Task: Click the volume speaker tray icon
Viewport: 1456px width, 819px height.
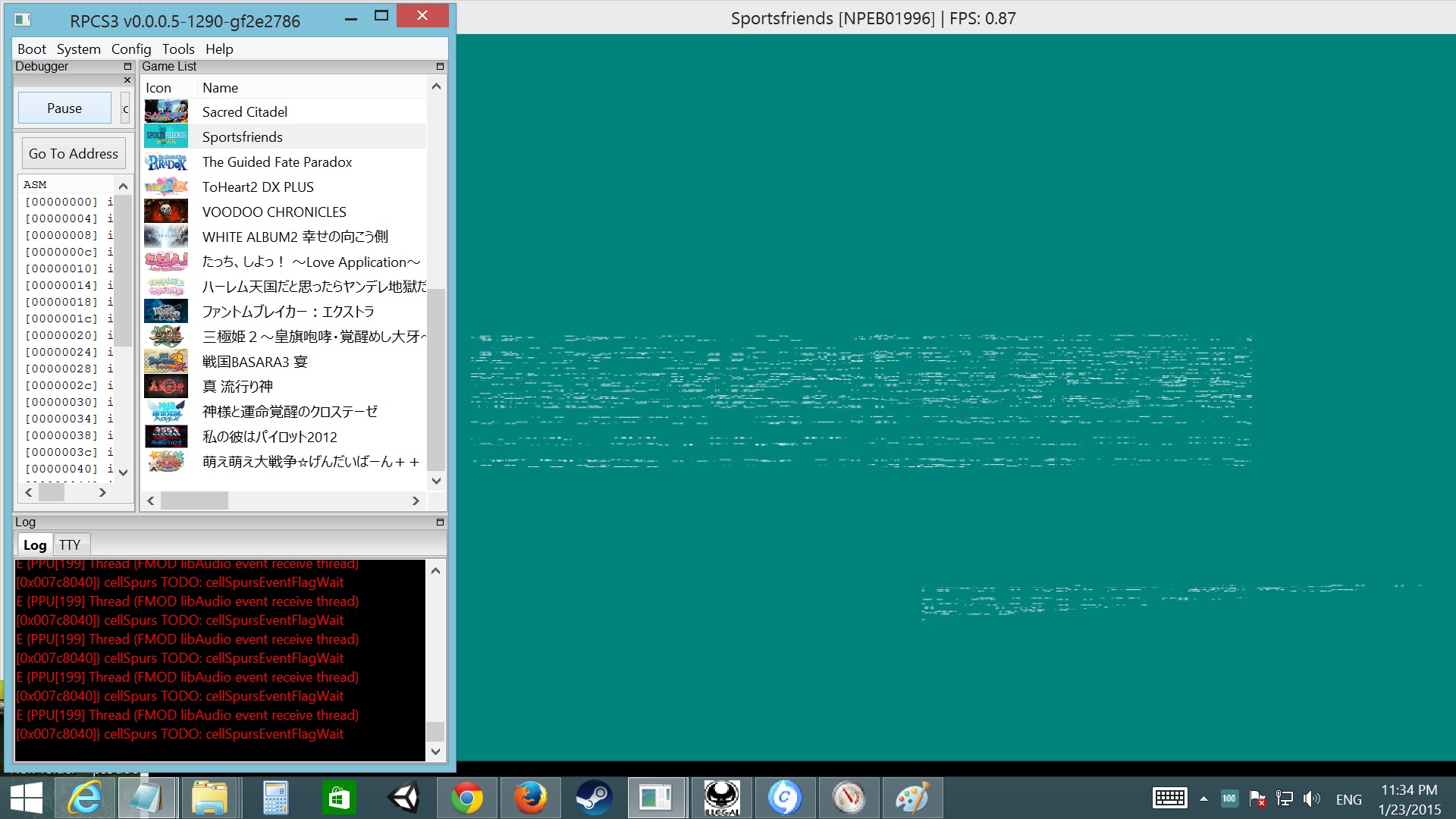Action: pos(1311,799)
